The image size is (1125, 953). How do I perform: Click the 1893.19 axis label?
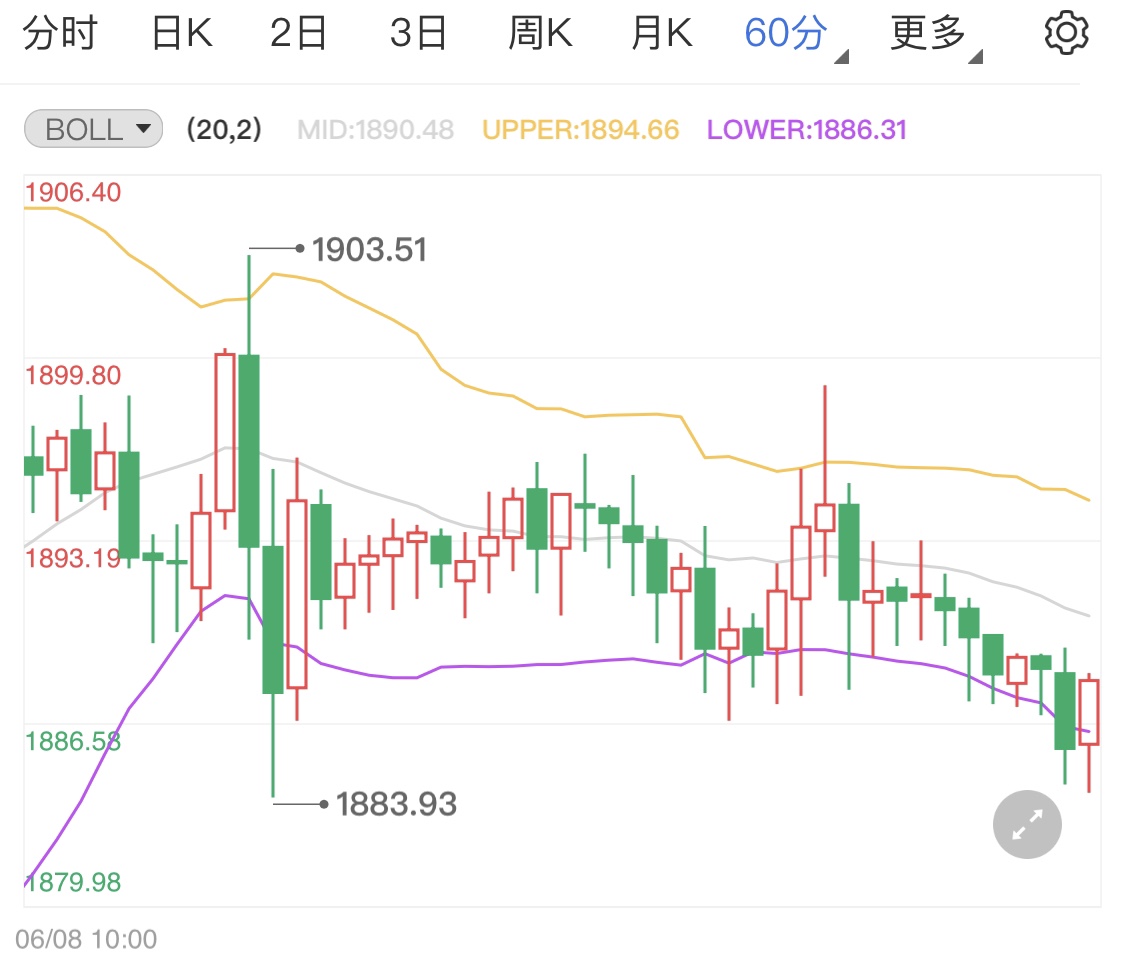[72, 558]
